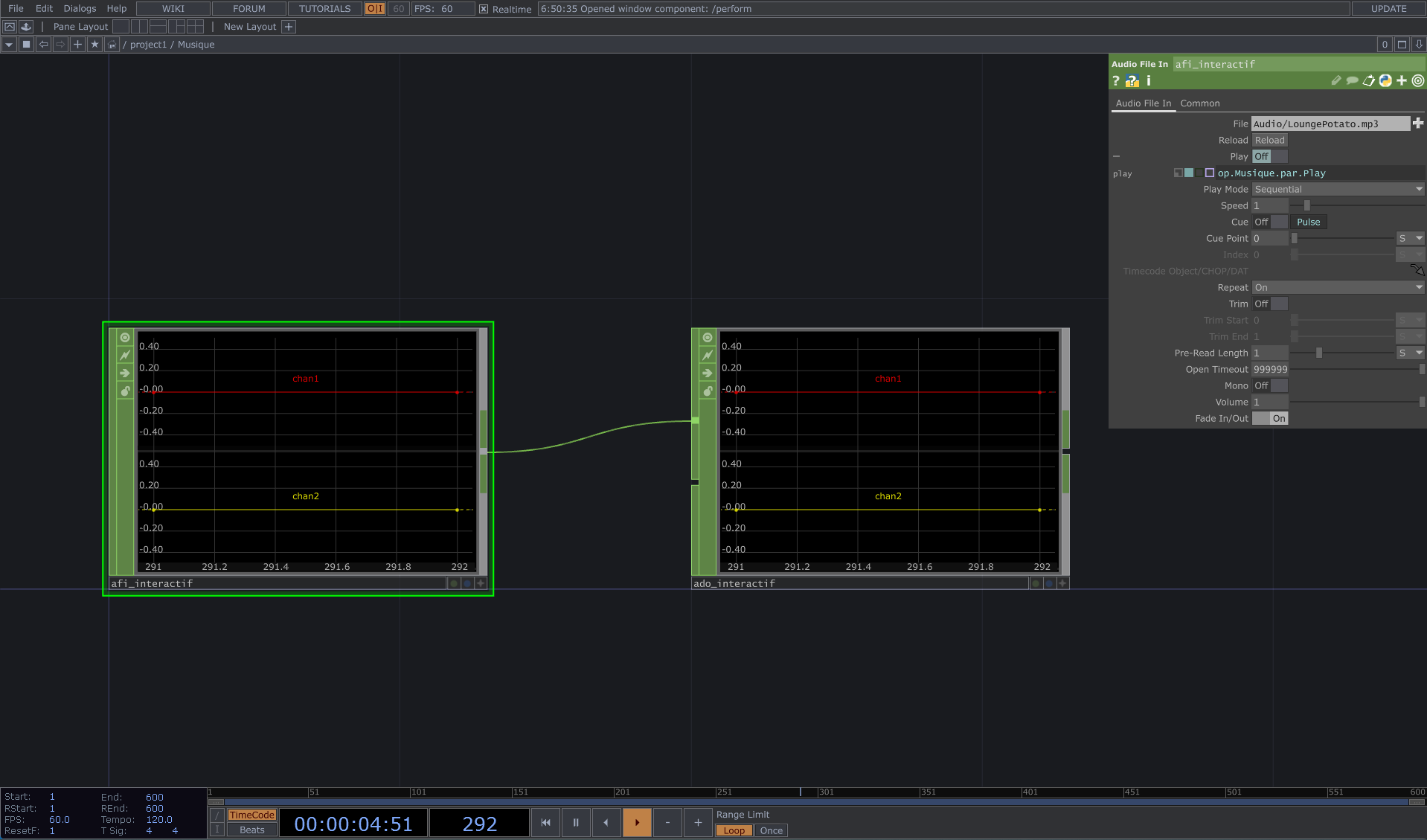This screenshot has height=840, width=1427.
Task: Switch to the Common tab
Action: pos(1199,103)
